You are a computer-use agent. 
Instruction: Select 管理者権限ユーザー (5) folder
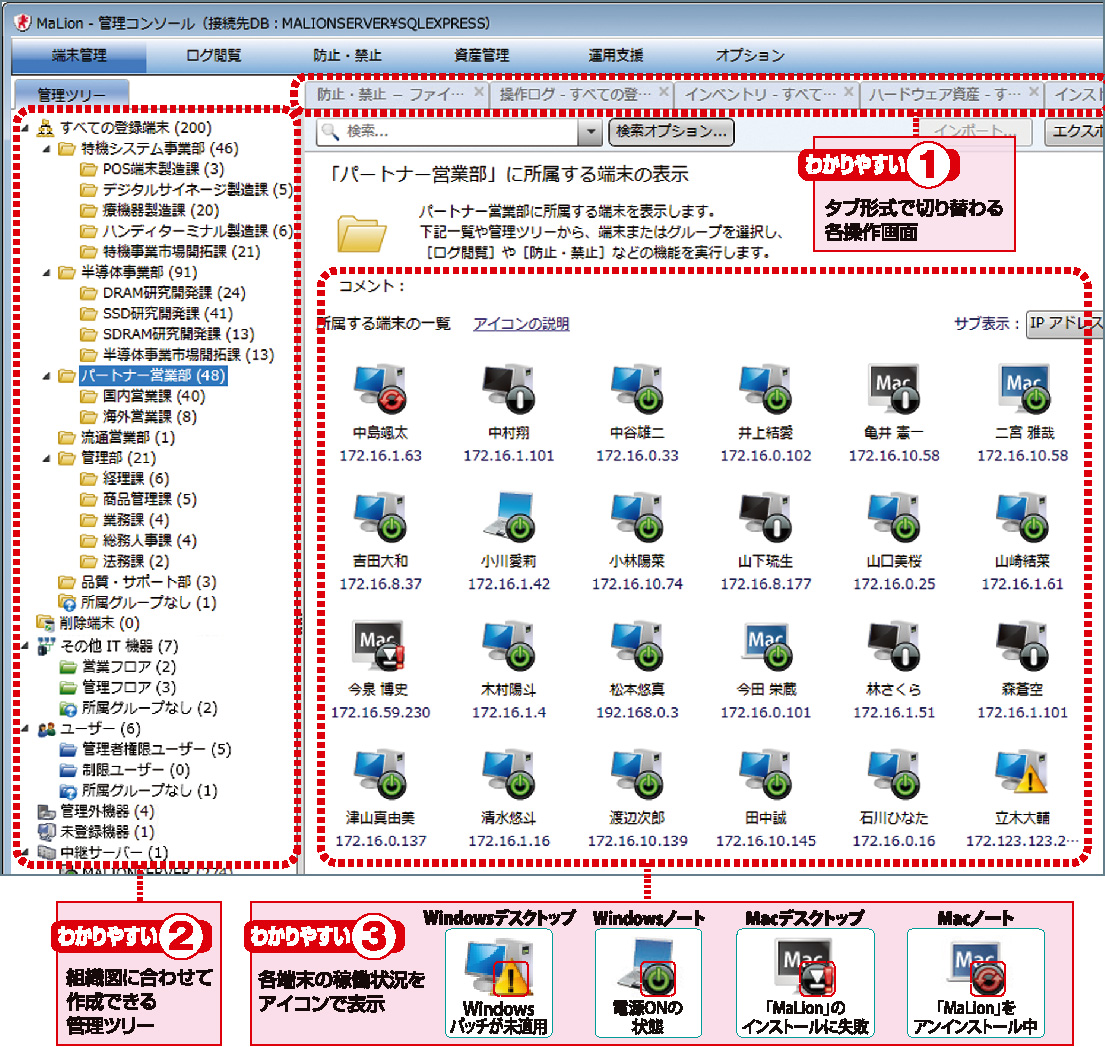coord(145,750)
